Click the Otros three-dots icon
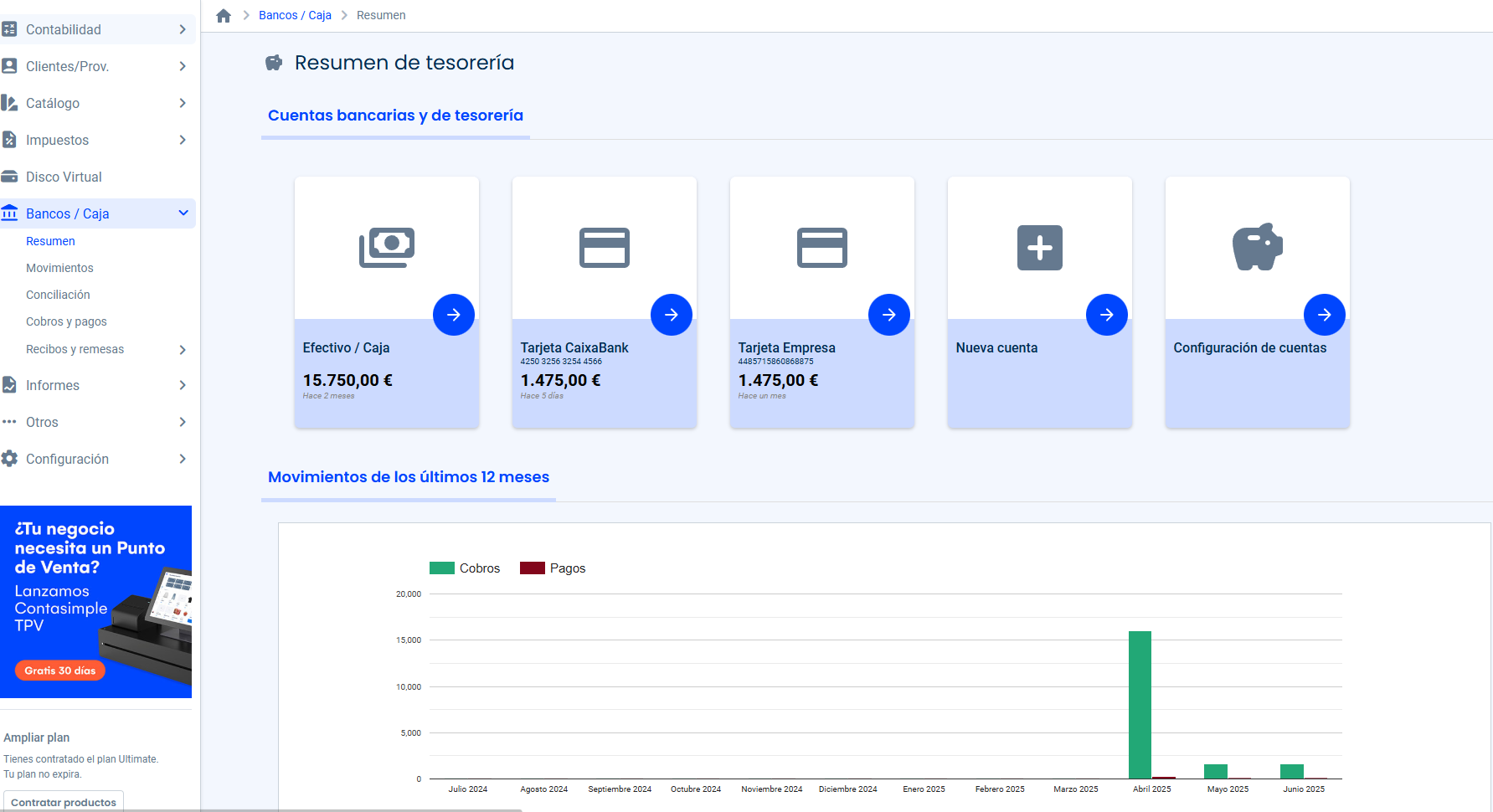Viewport: 1493px width, 812px height. (x=9, y=422)
